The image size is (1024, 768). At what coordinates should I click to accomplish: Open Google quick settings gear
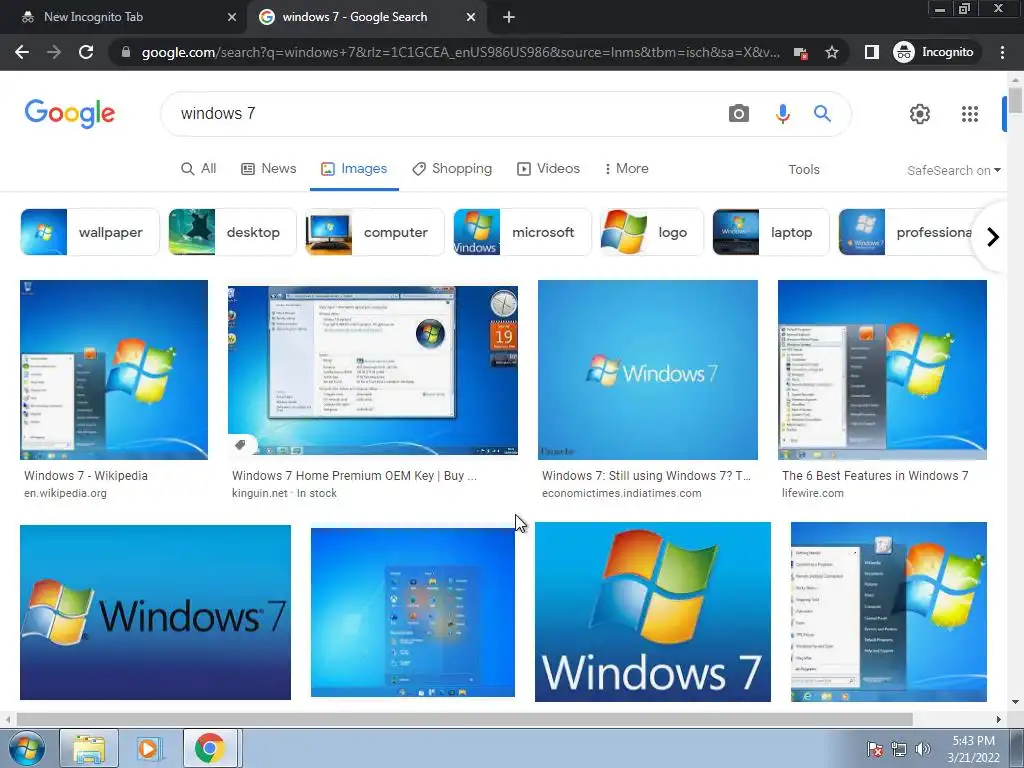[x=920, y=114]
